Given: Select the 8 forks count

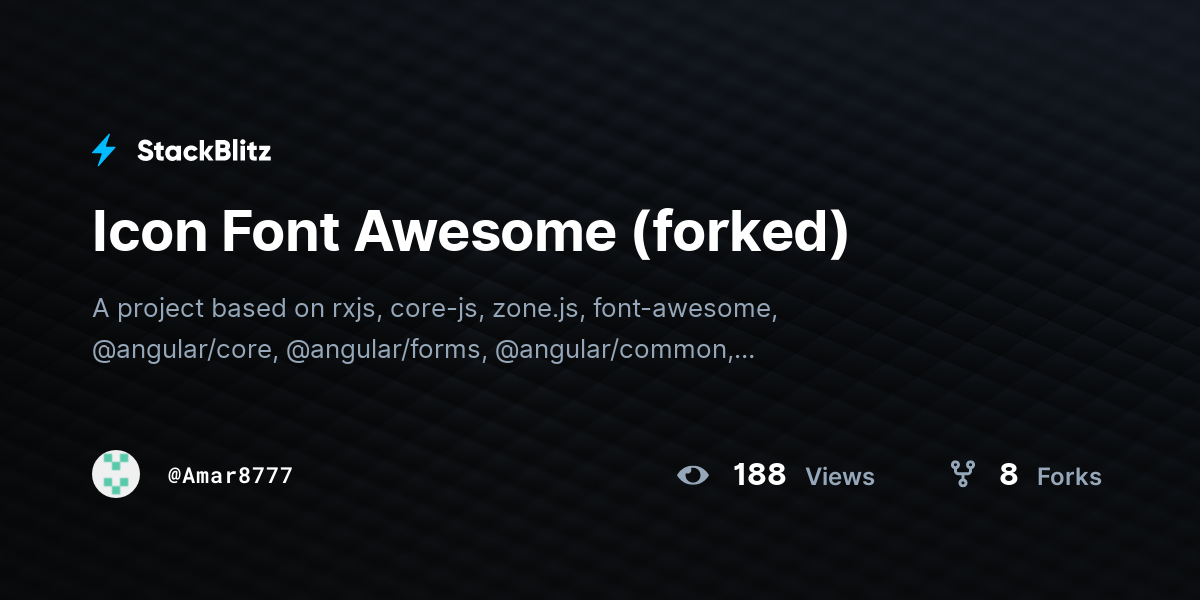Looking at the screenshot, I should click(x=1008, y=475).
